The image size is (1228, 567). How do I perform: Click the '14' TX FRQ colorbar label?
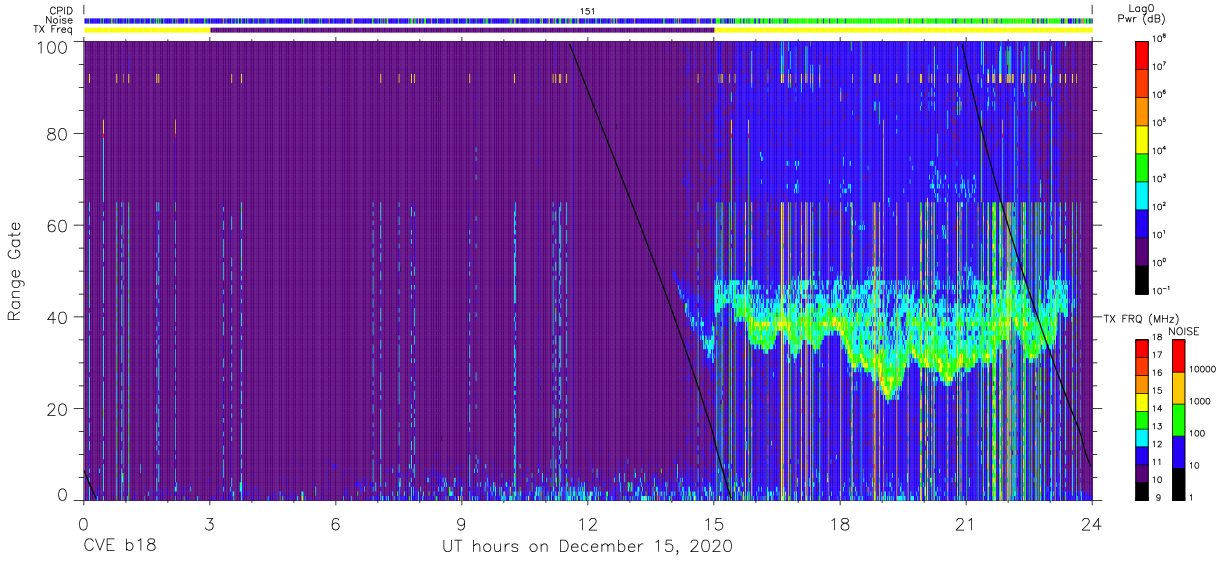click(1159, 410)
